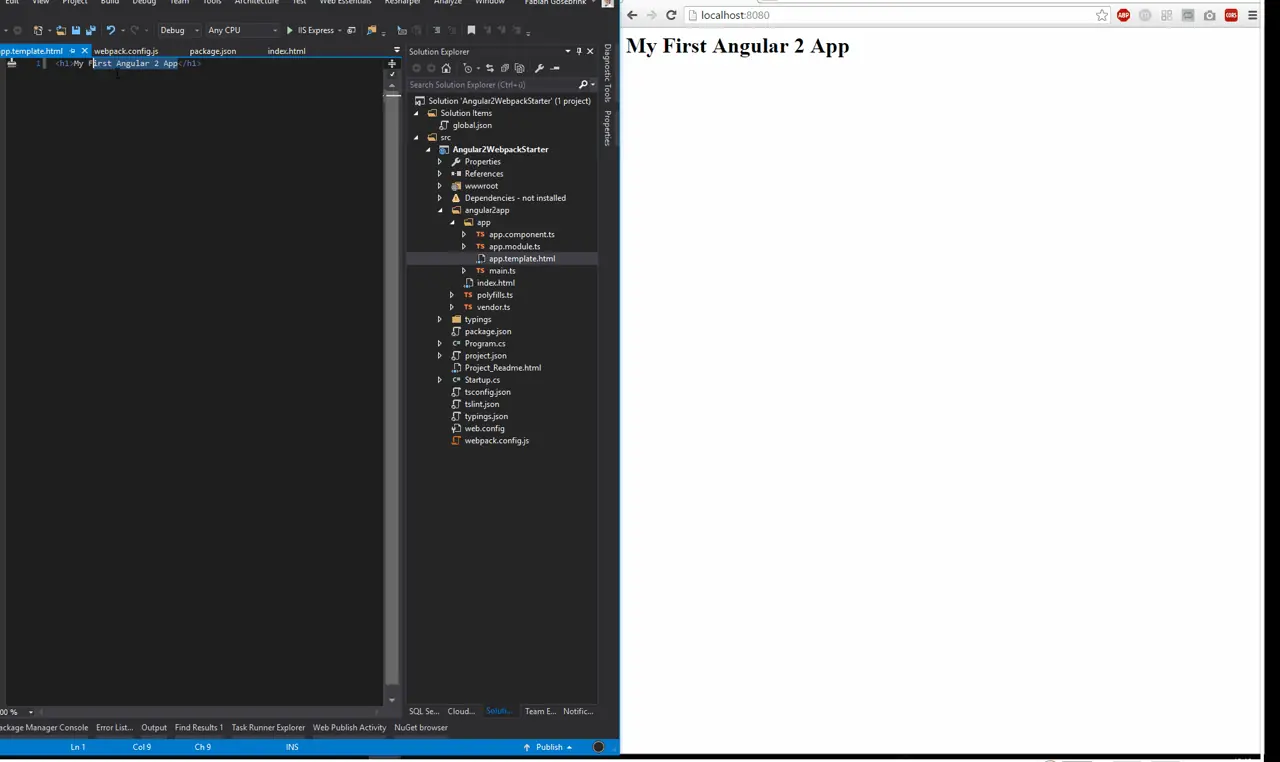This screenshot has width=1280, height=762.
Task: Focus the Search Solution Explorer field
Action: point(492,85)
